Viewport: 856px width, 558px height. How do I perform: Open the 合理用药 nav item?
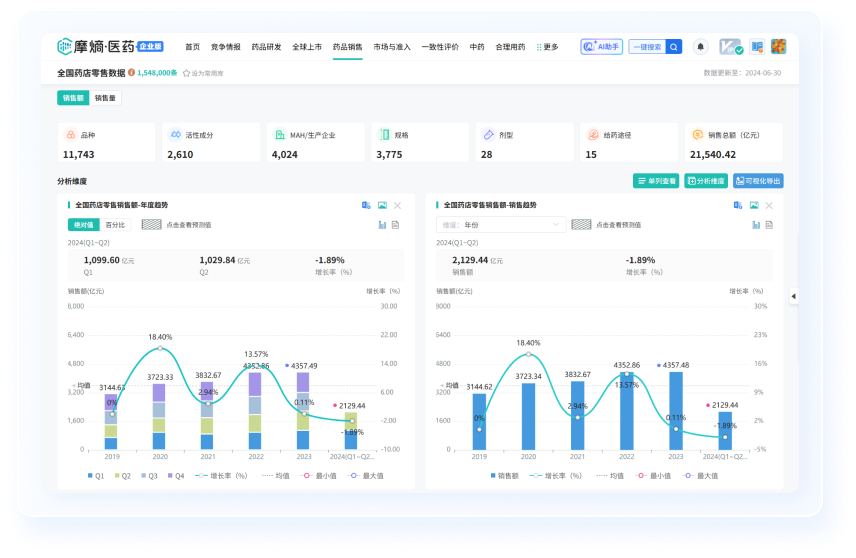coord(510,47)
